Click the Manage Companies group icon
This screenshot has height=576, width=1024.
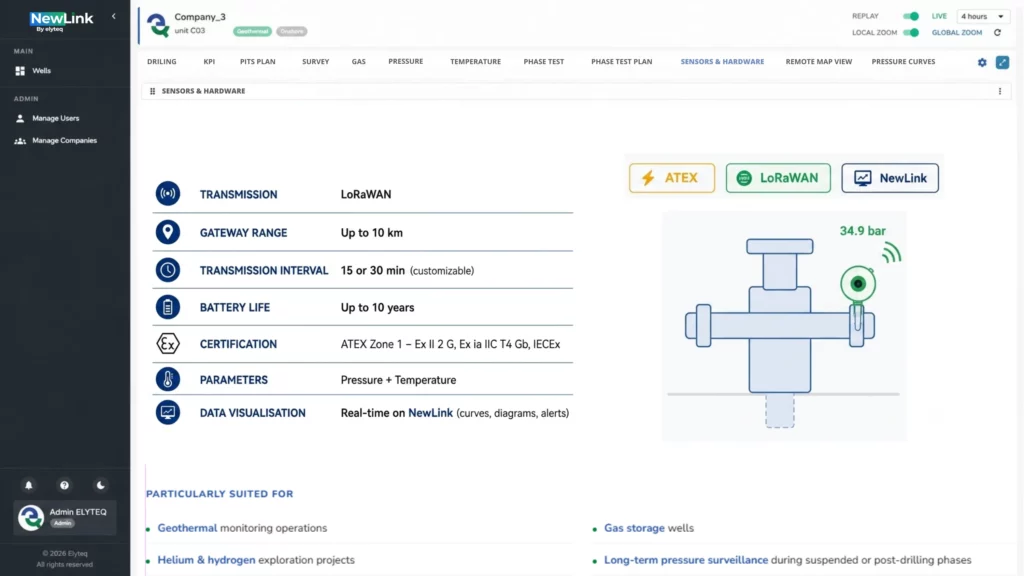pos(20,140)
